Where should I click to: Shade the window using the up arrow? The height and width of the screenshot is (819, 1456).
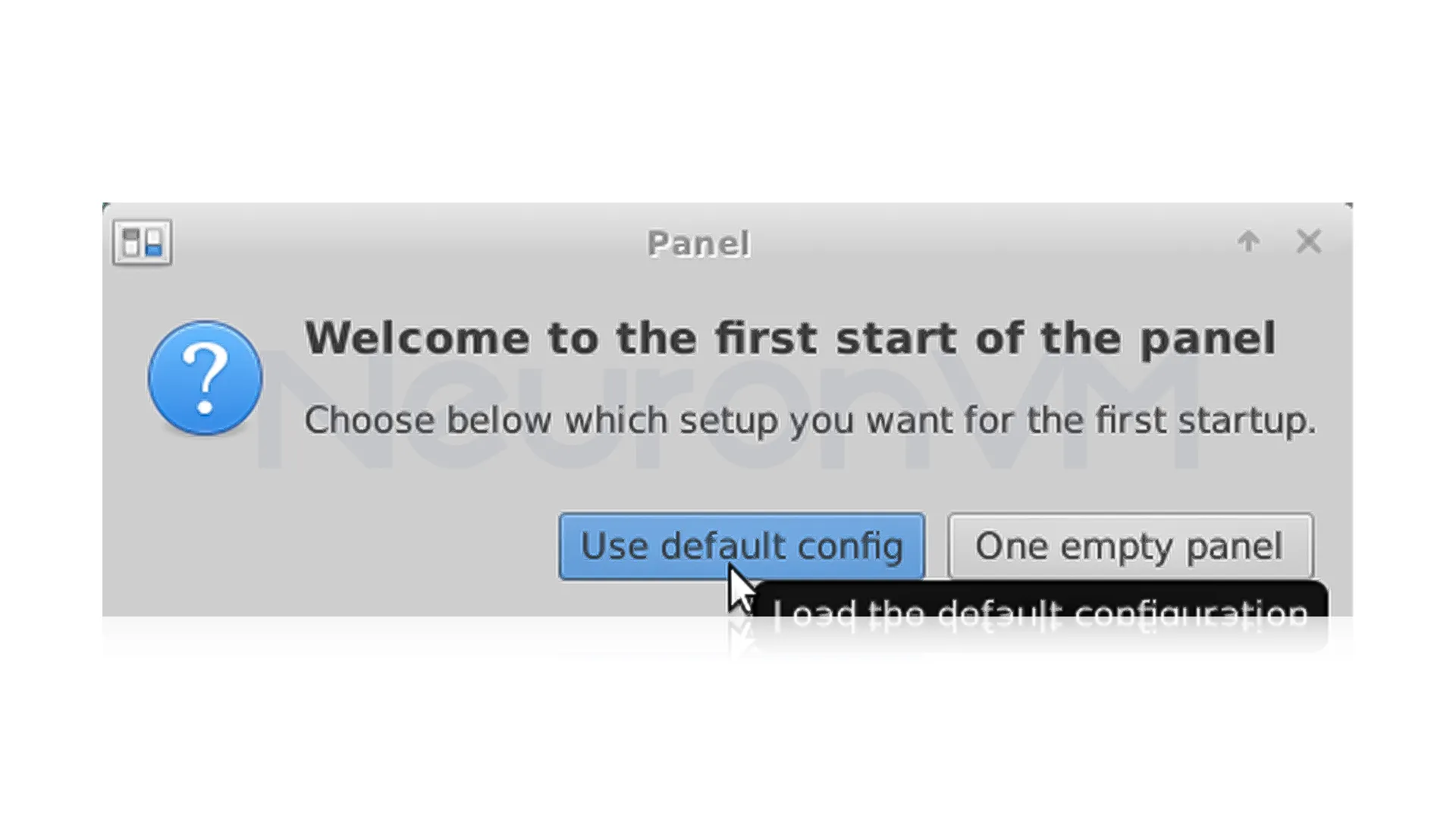[1248, 242]
